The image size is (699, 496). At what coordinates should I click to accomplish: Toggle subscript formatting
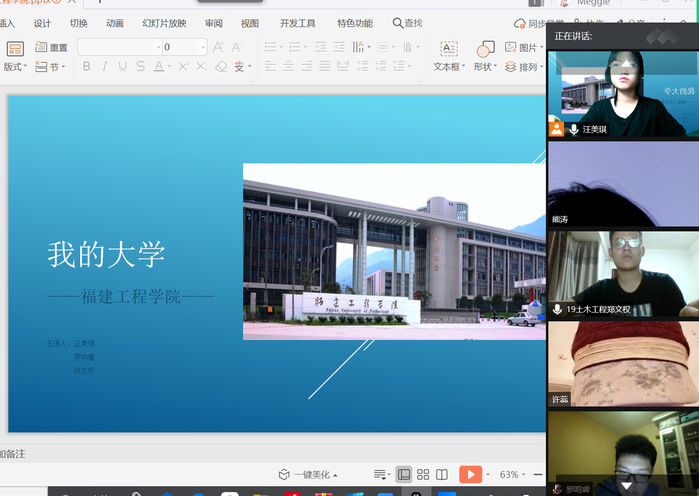click(x=201, y=66)
